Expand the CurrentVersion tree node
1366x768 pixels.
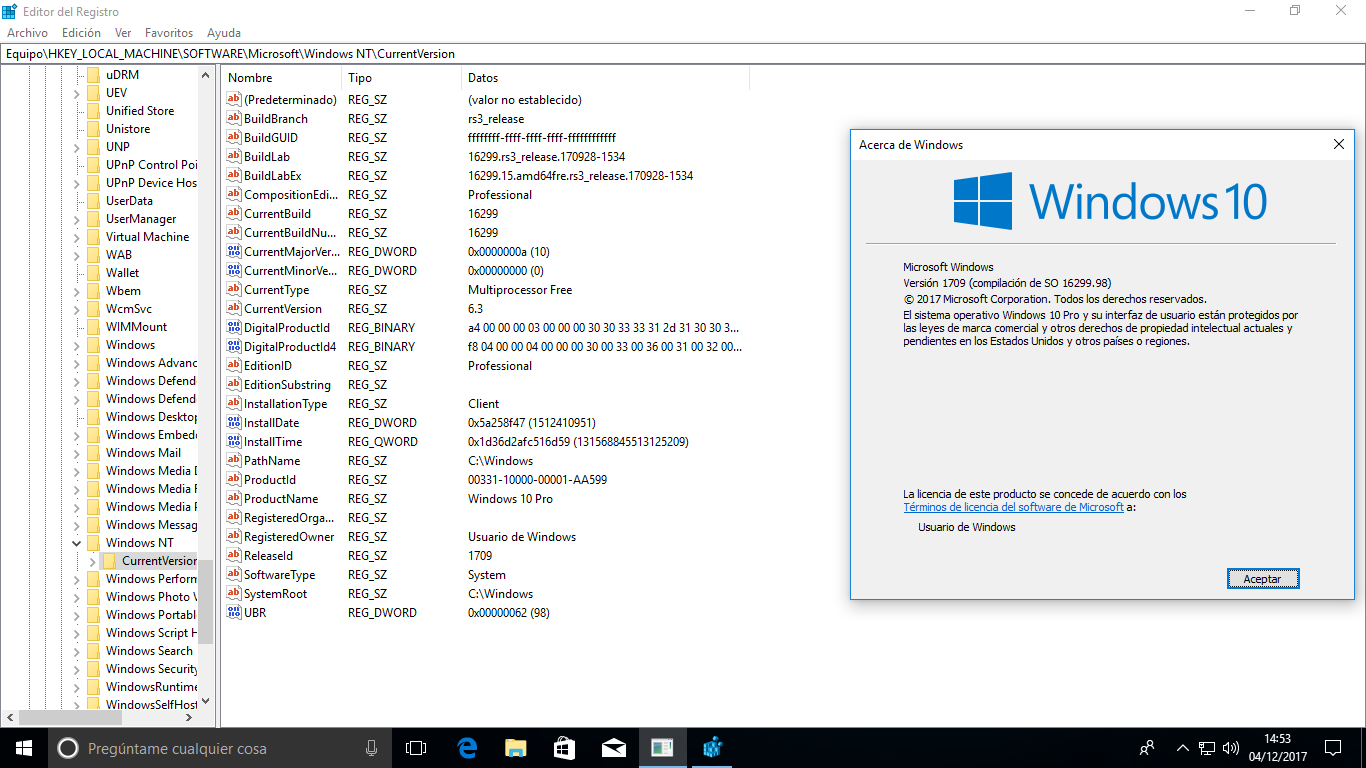point(93,561)
